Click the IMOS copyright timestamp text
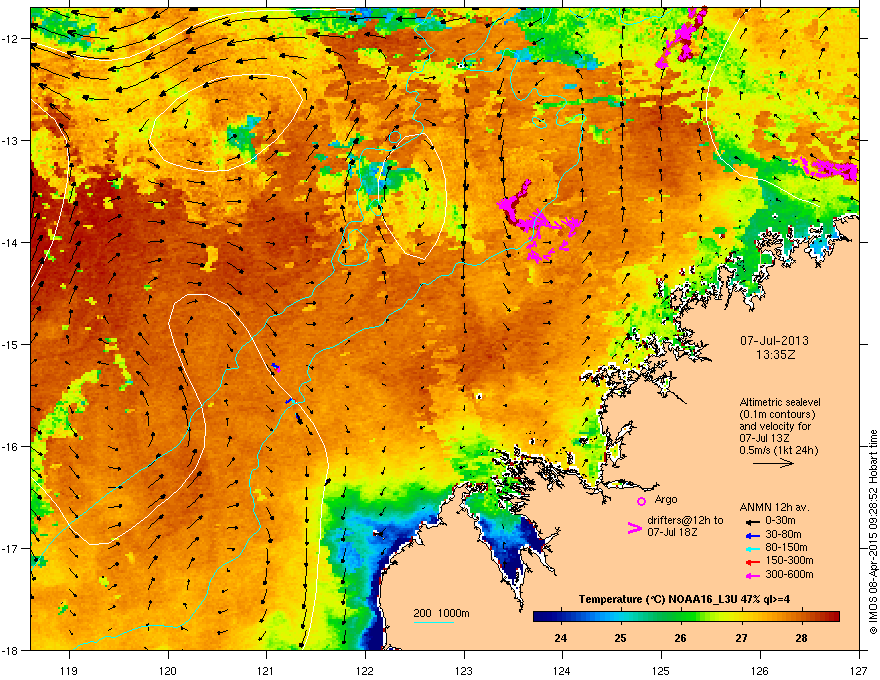Viewport: 880px width, 680px height. point(873,532)
